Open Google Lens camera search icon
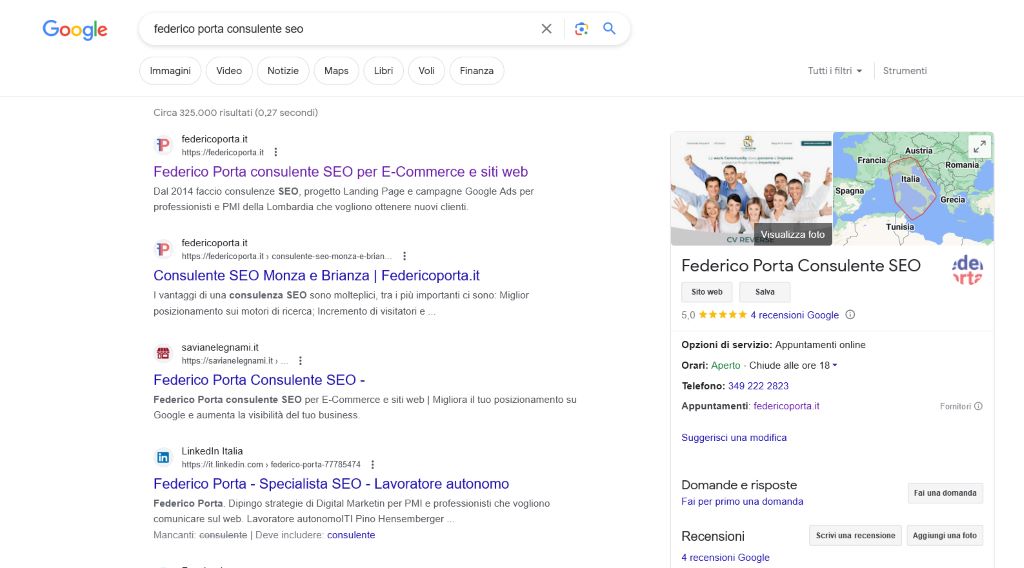This screenshot has height=568, width=1024. click(581, 29)
